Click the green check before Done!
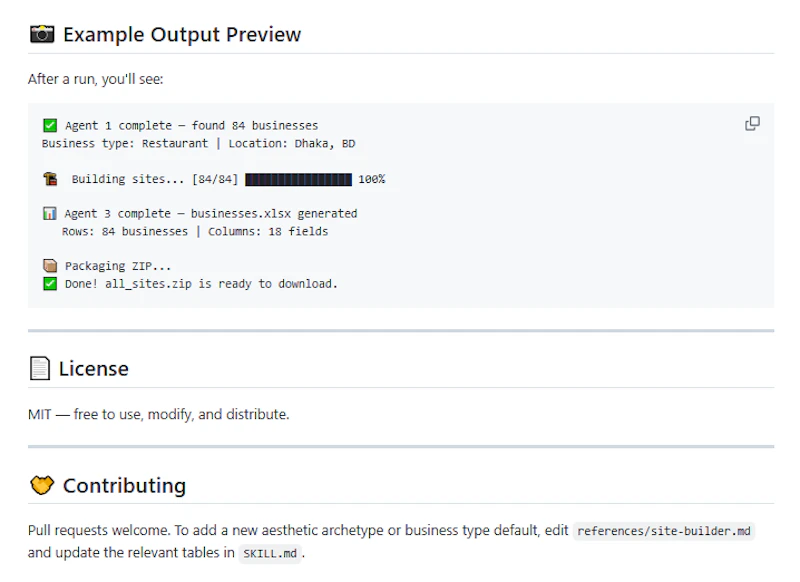800x582 pixels. pos(50,284)
